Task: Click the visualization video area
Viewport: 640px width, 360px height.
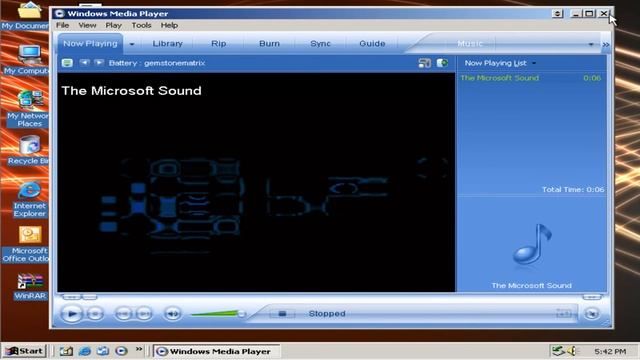Action: 256,182
